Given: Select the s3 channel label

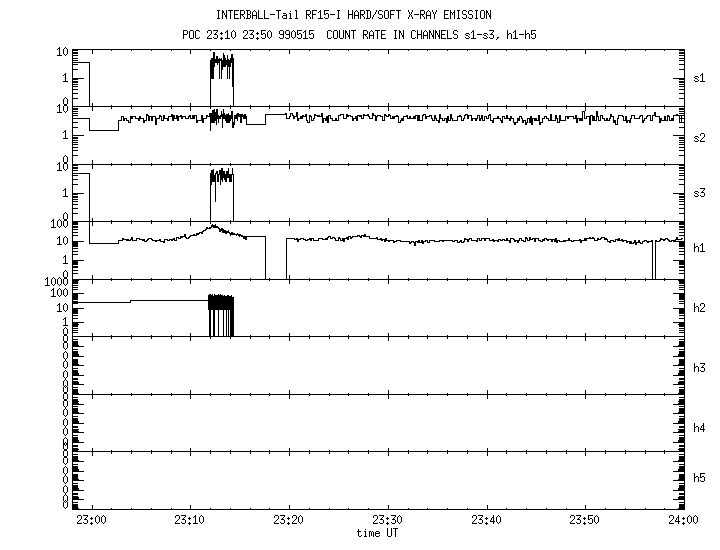Looking at the screenshot, I should [x=700, y=193].
